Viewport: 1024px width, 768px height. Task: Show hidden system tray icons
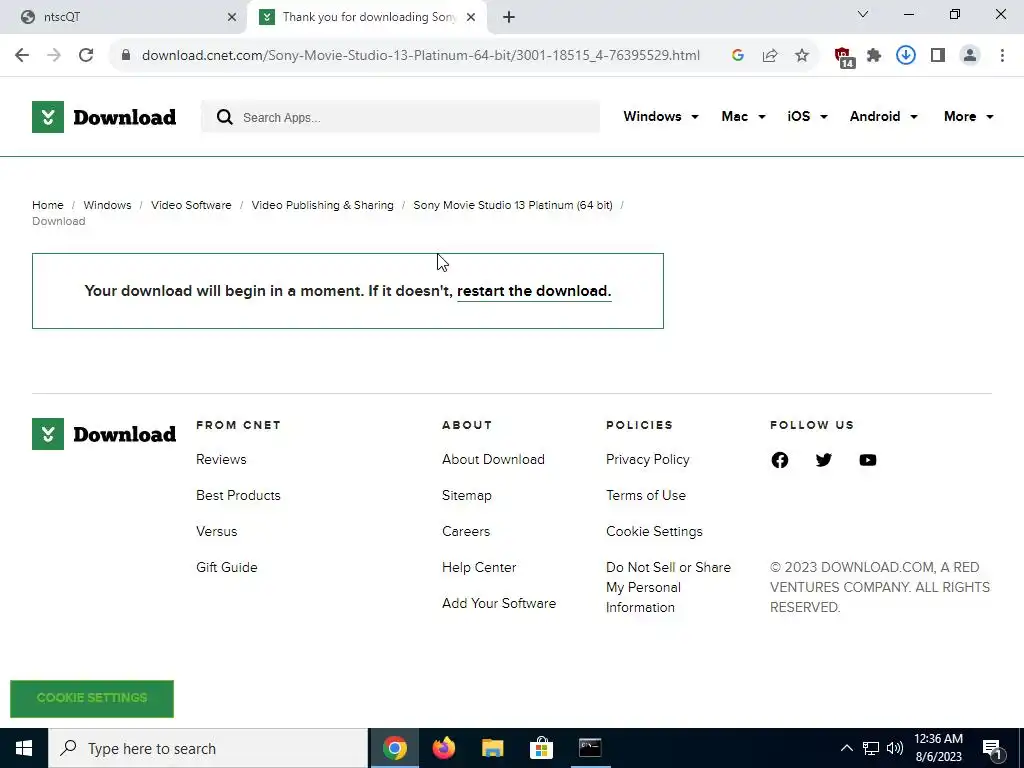pyautogui.click(x=846, y=748)
